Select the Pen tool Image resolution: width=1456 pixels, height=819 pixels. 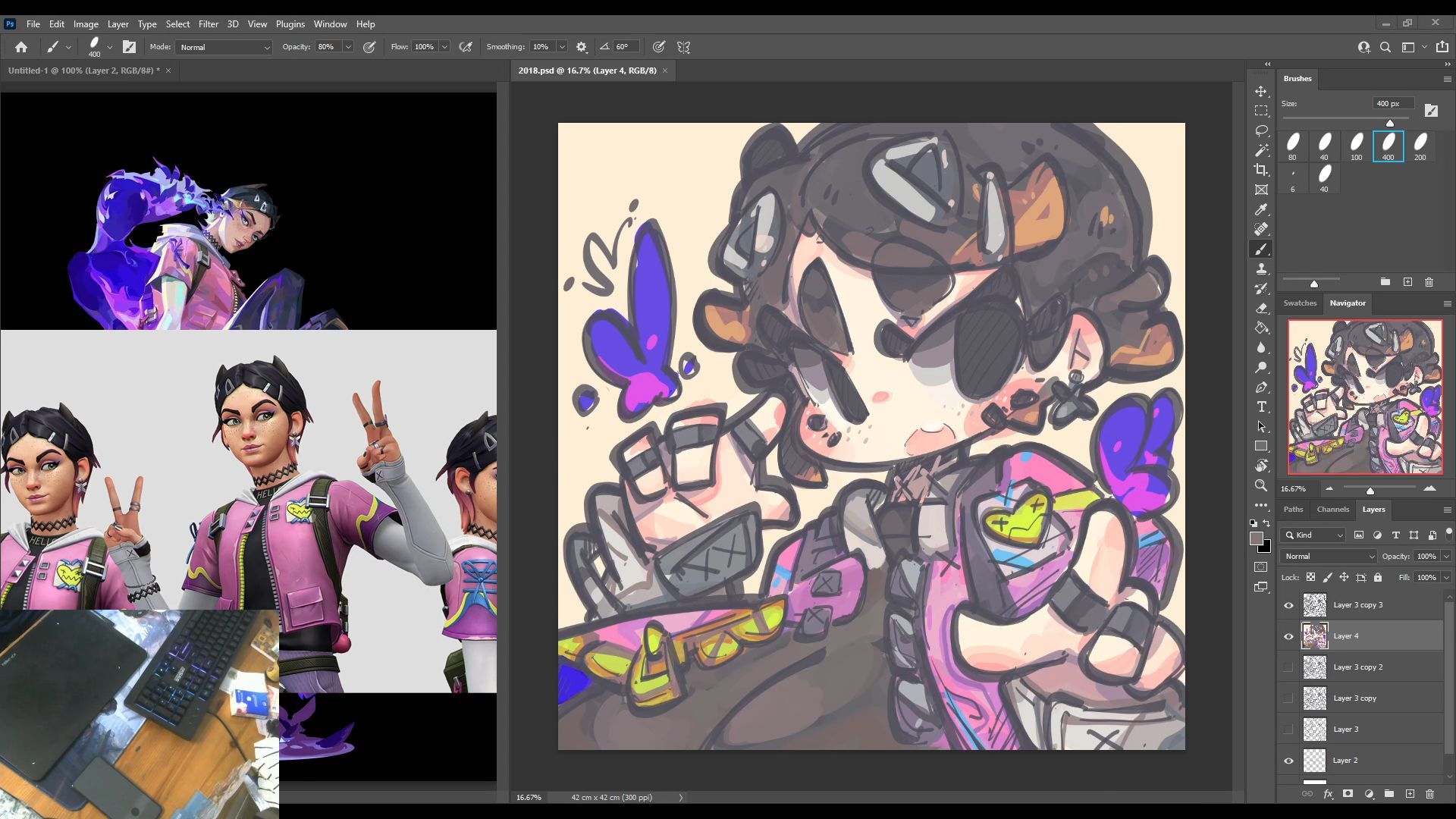tap(1261, 387)
